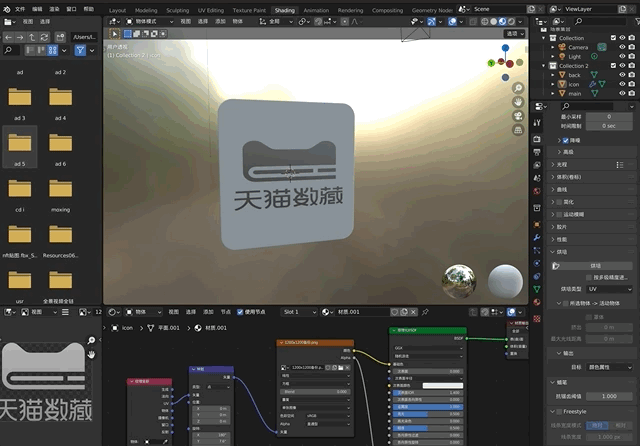Open the GGX distribution dropdown in node
This screenshot has height=446, width=640.
(x=428, y=348)
